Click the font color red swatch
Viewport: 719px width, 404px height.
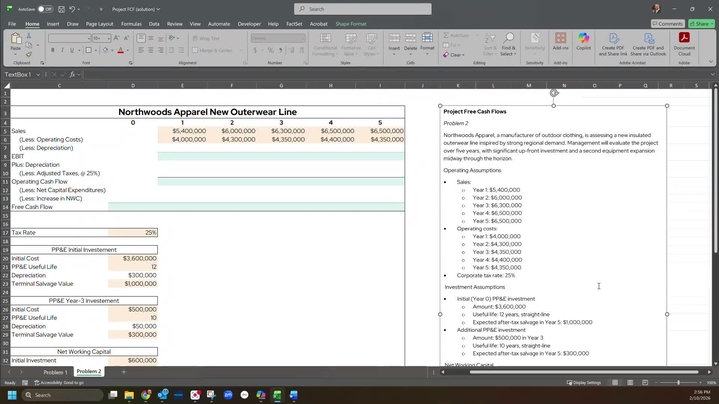120,50
